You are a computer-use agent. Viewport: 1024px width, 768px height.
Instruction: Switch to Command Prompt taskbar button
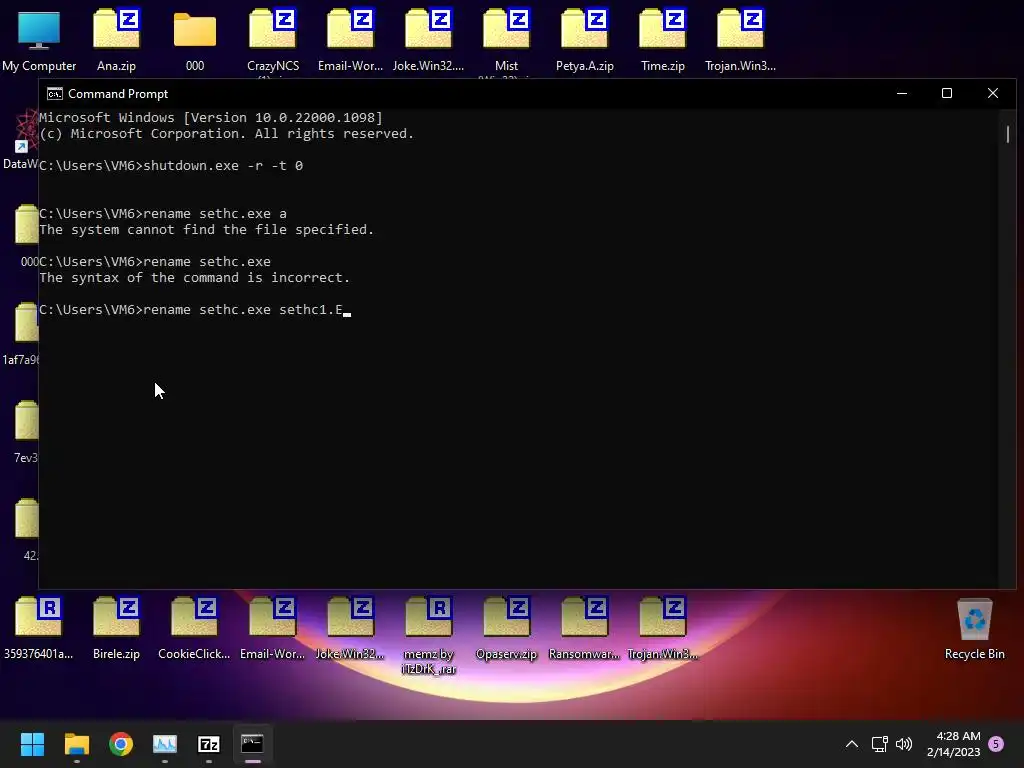point(252,744)
